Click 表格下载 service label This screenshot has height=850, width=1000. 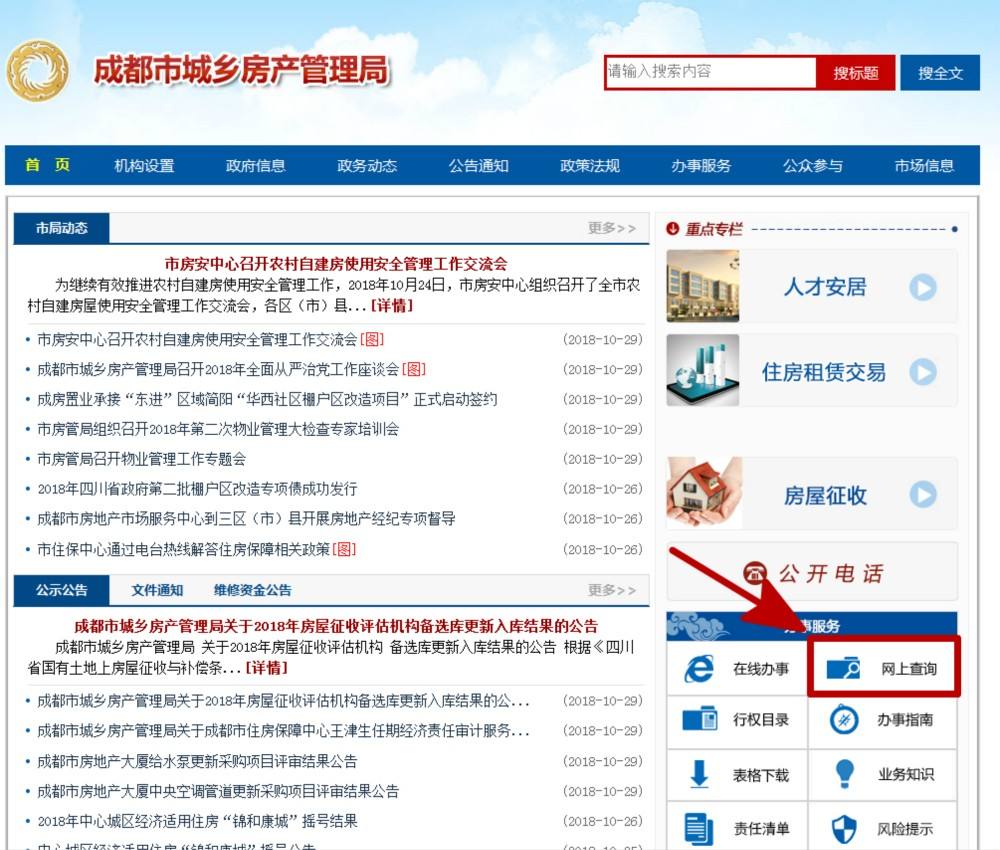[x=761, y=775]
